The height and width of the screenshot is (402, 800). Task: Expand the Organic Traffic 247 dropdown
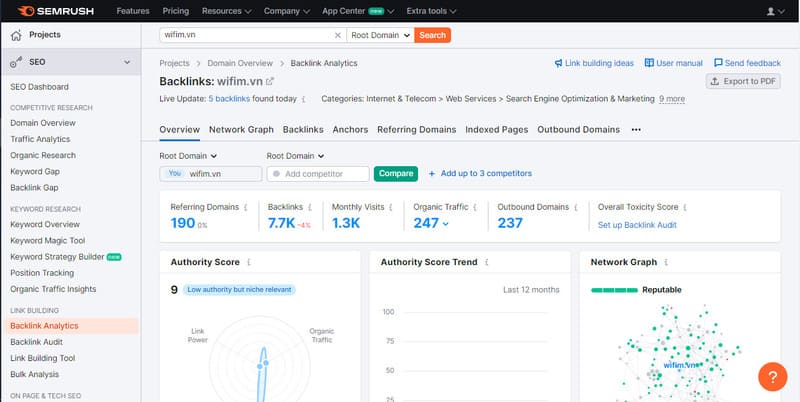pyautogui.click(x=446, y=224)
